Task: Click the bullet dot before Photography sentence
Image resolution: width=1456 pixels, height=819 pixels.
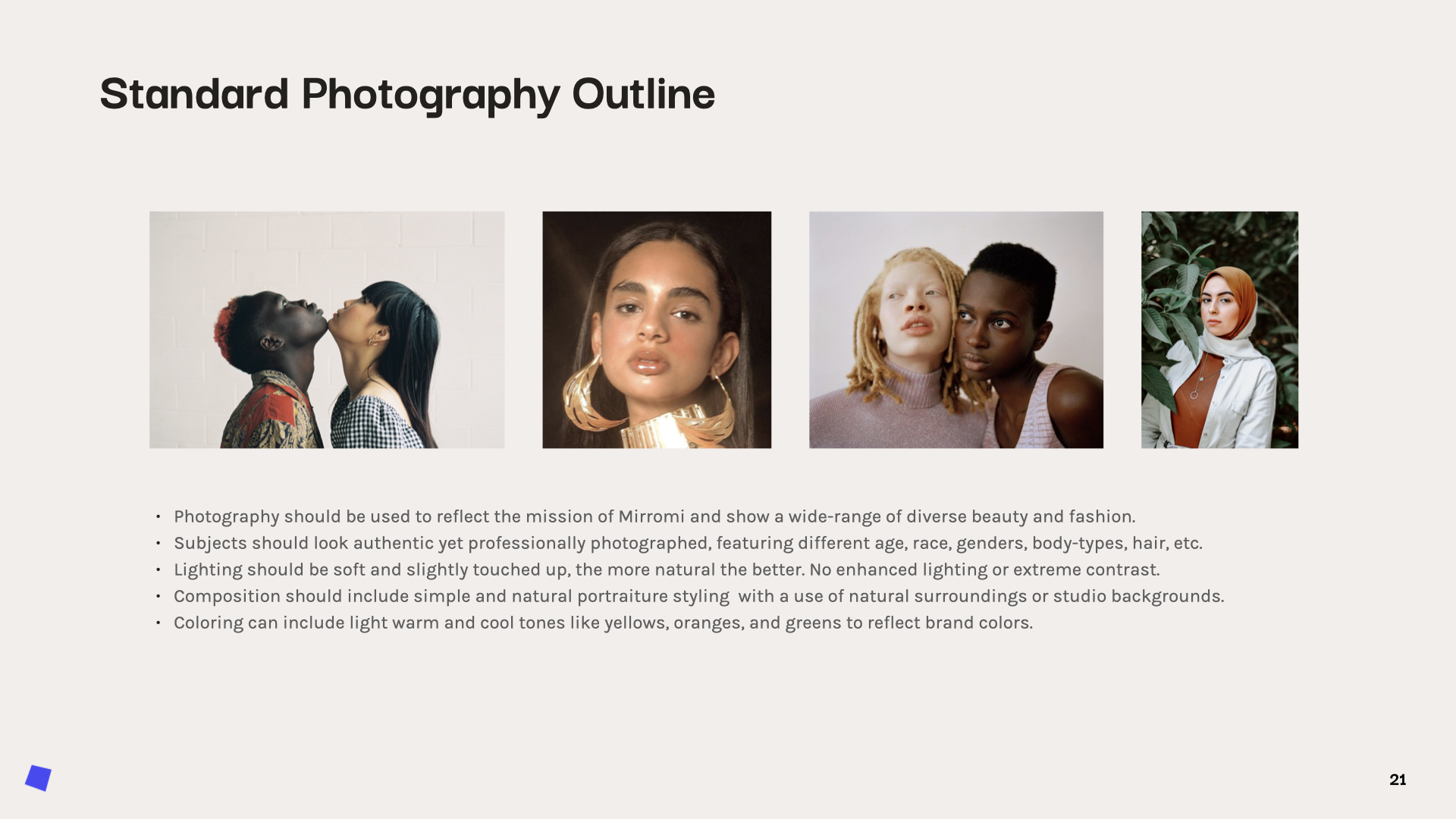Action: click(x=158, y=517)
